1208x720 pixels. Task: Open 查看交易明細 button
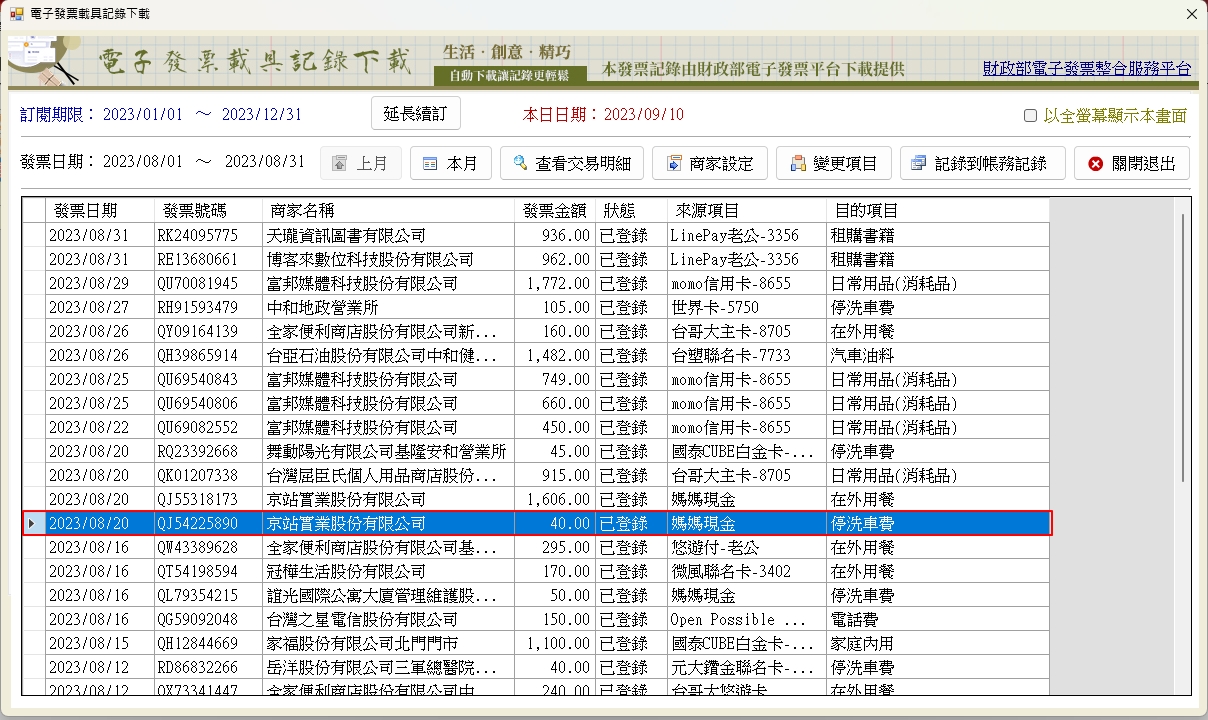point(572,163)
